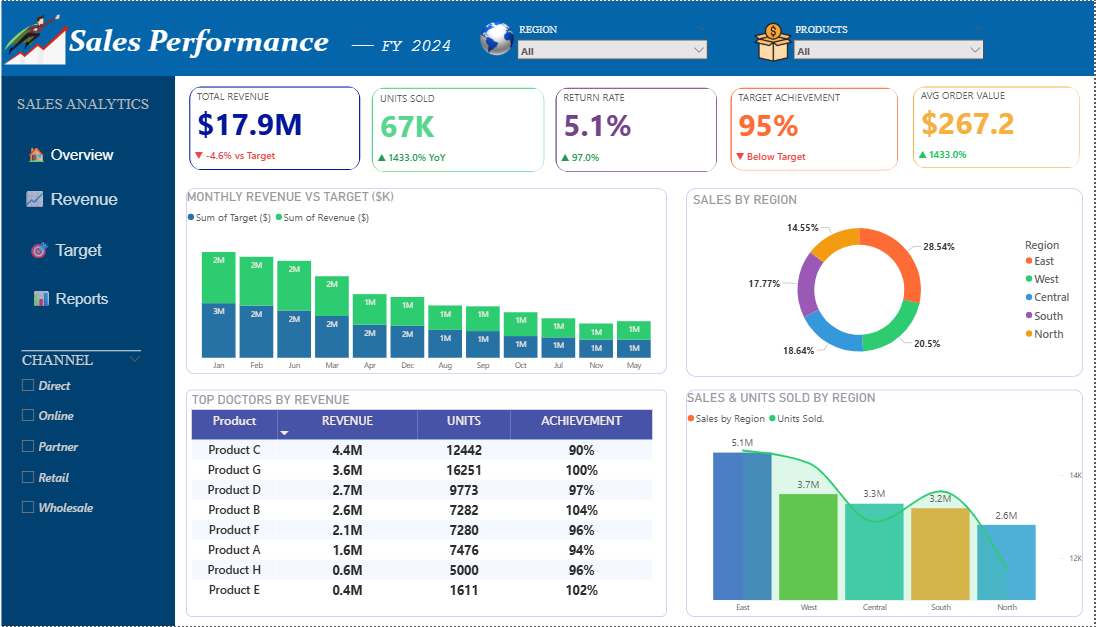Click the orange East legend swatch
Screen dimensions: 1096x627
pos(1028,261)
